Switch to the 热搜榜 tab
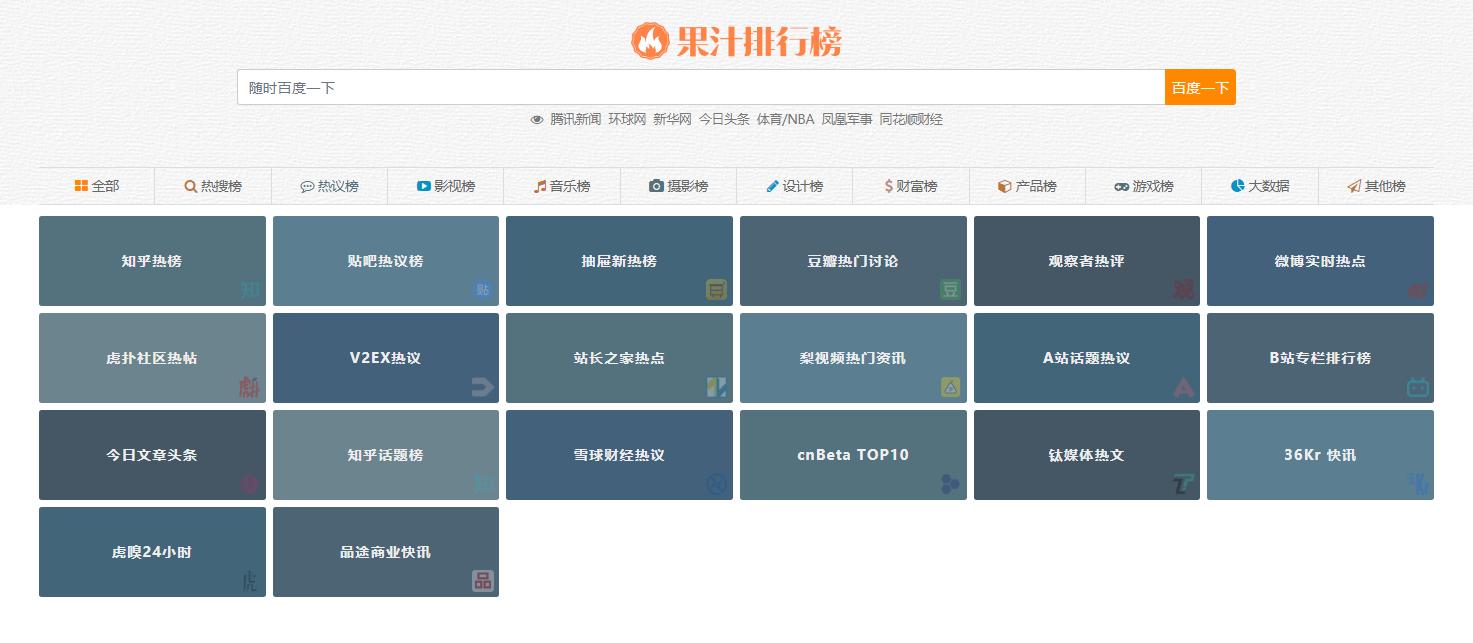 [x=213, y=186]
